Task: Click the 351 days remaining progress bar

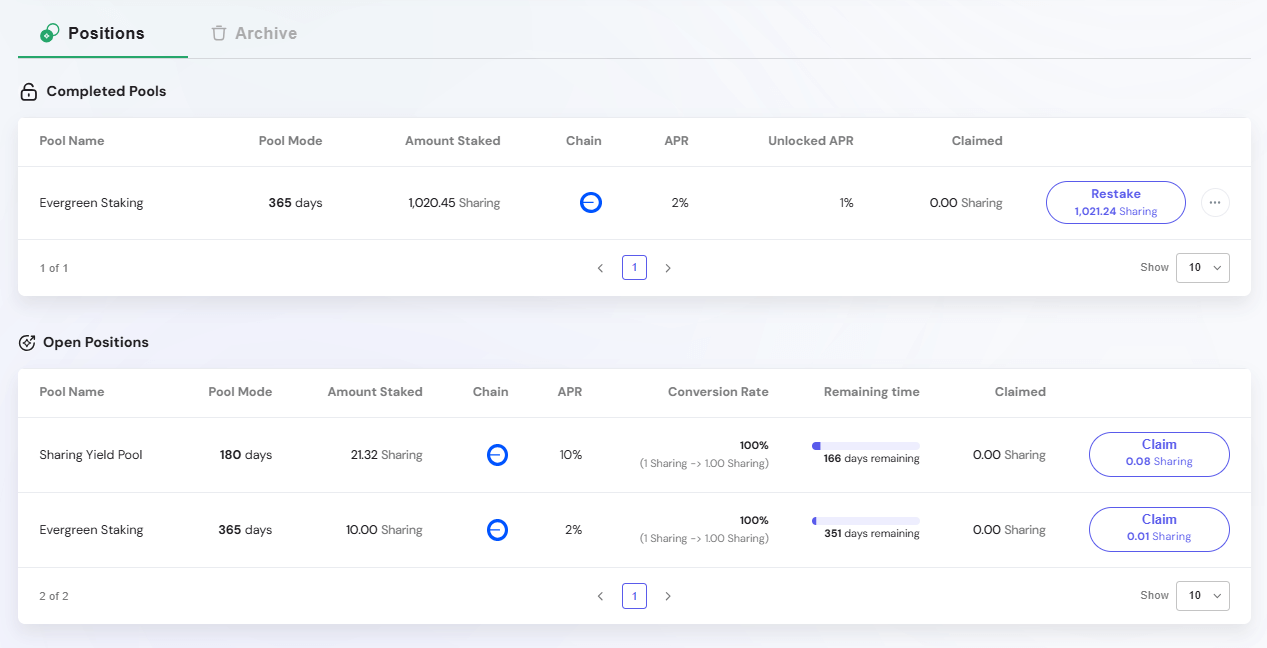Action: [x=866, y=520]
